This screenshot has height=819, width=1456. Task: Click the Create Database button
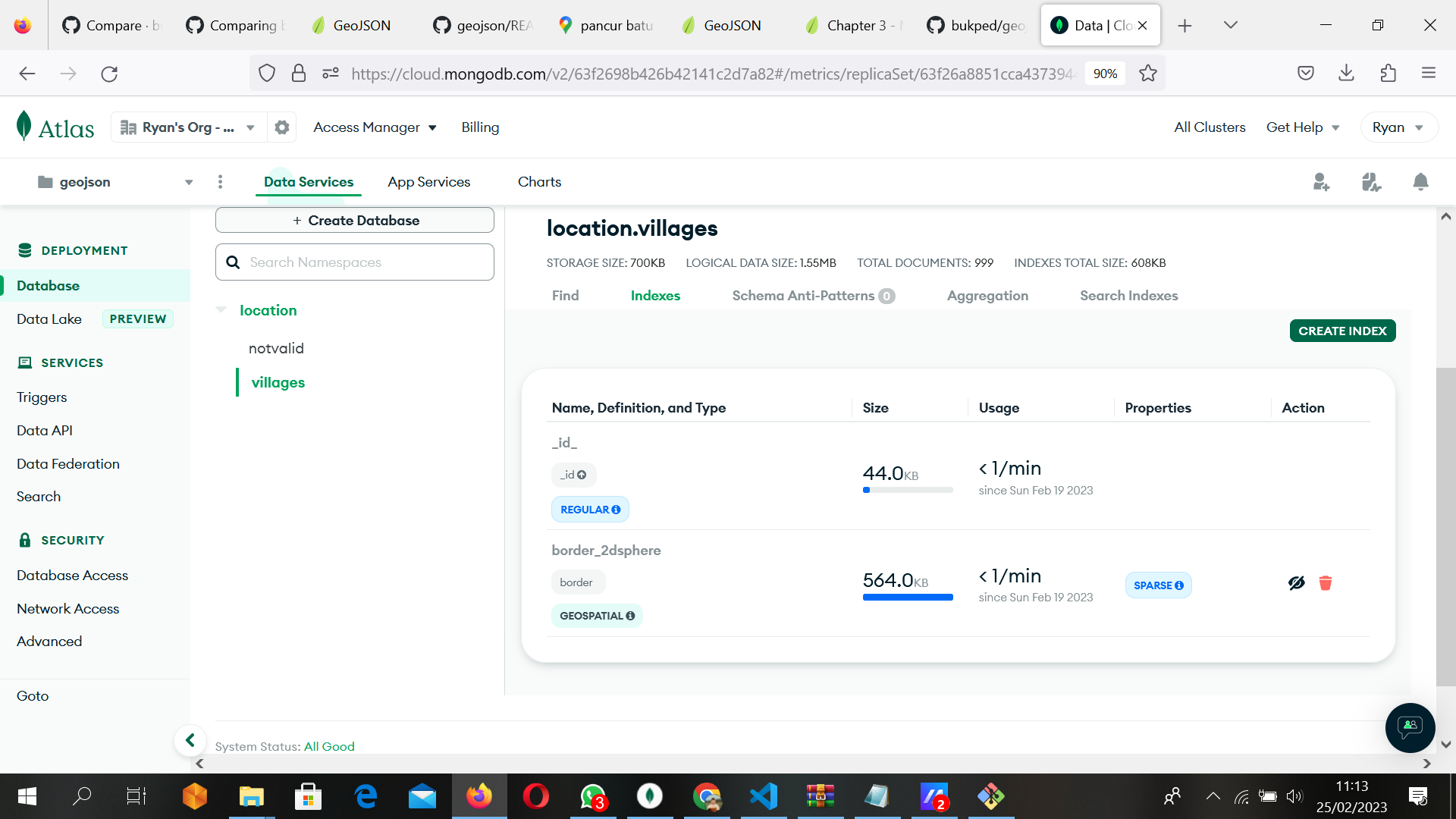click(x=355, y=221)
